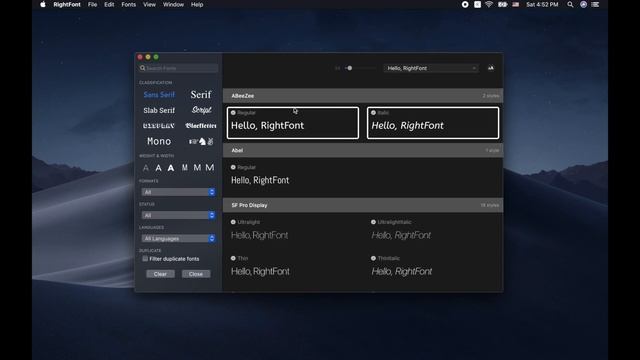Activate SF Pro Display Thin
Image resolution: width=640 pixels, height=360 pixels.
tap(233, 258)
